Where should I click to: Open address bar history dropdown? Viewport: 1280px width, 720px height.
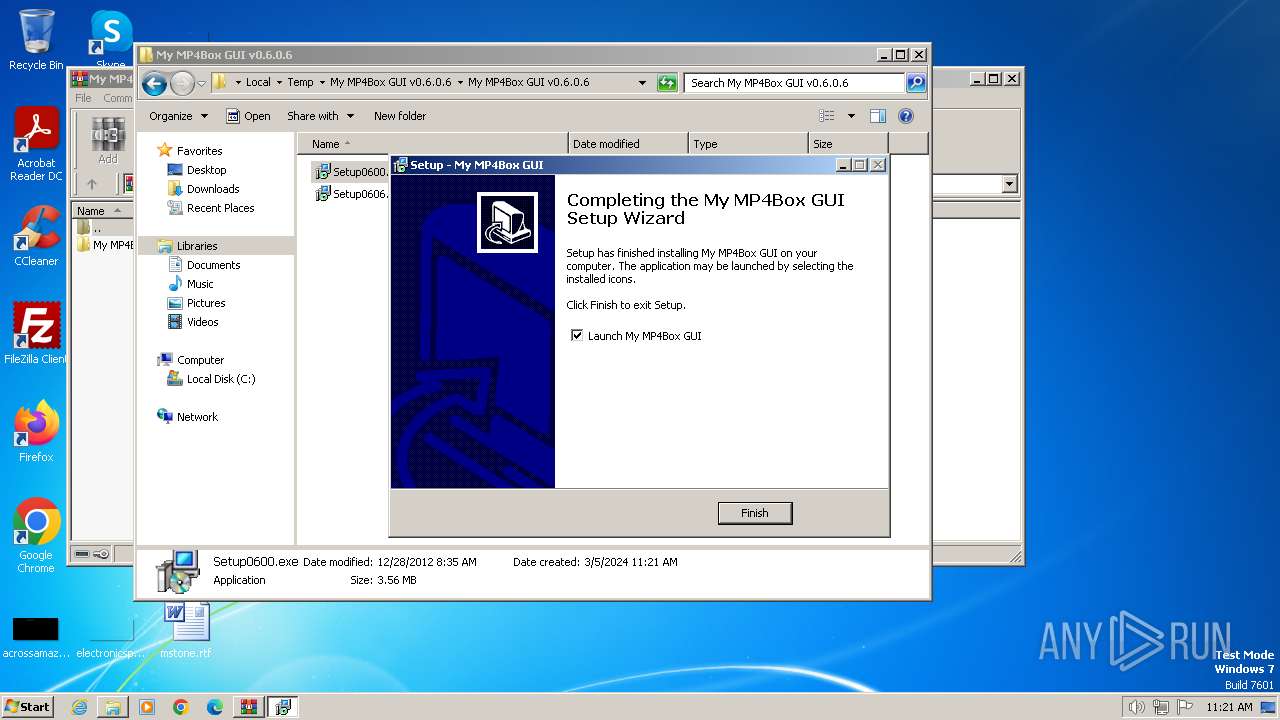642,83
